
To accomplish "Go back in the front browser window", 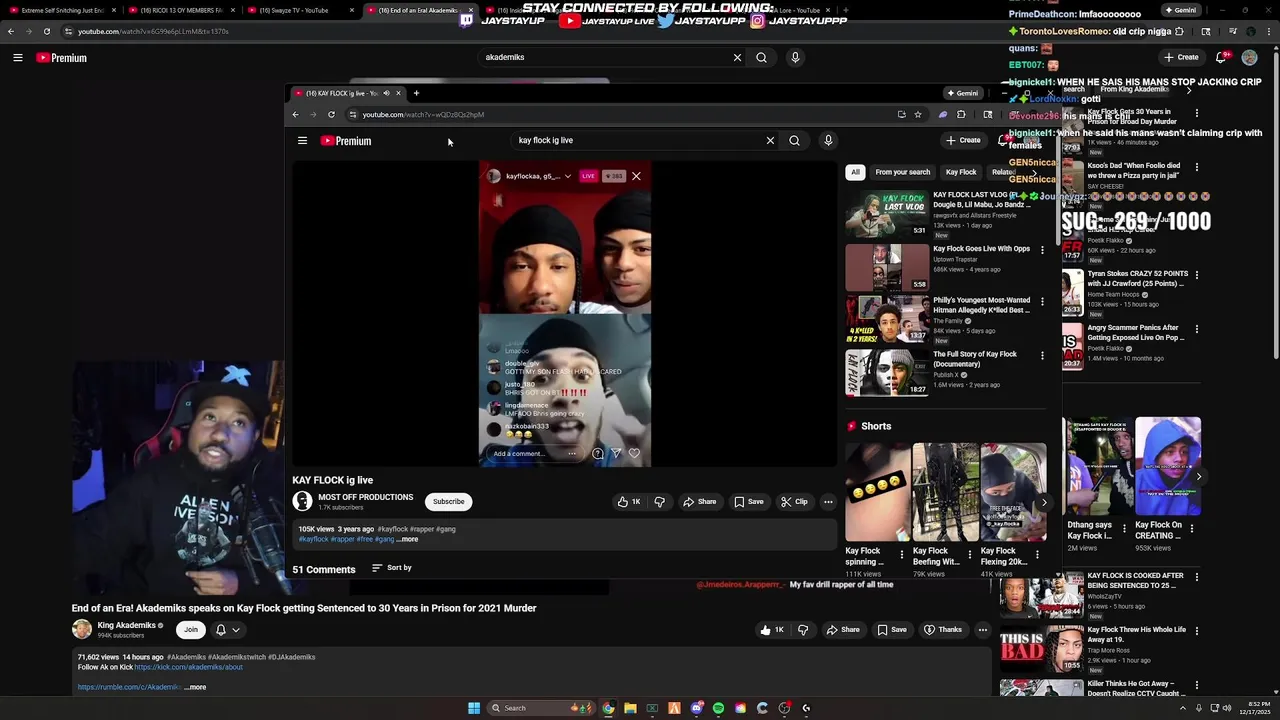I will click(x=295, y=114).
